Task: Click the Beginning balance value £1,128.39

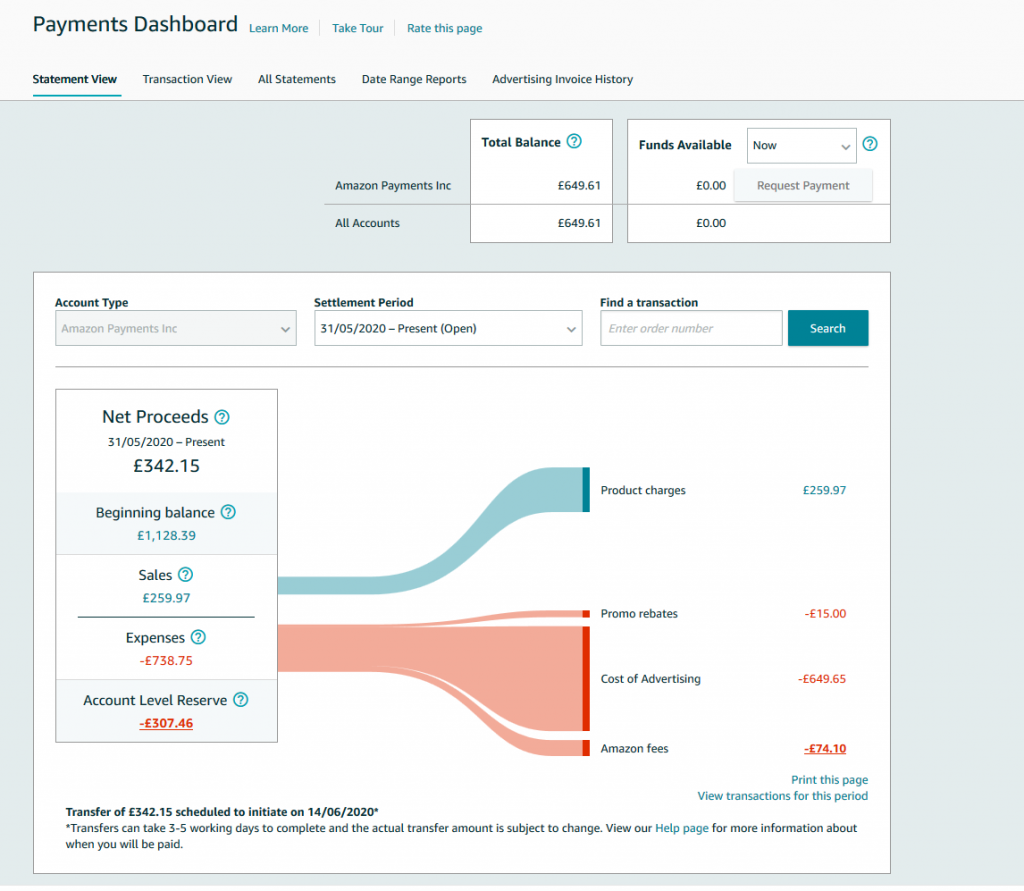Action: [166, 536]
